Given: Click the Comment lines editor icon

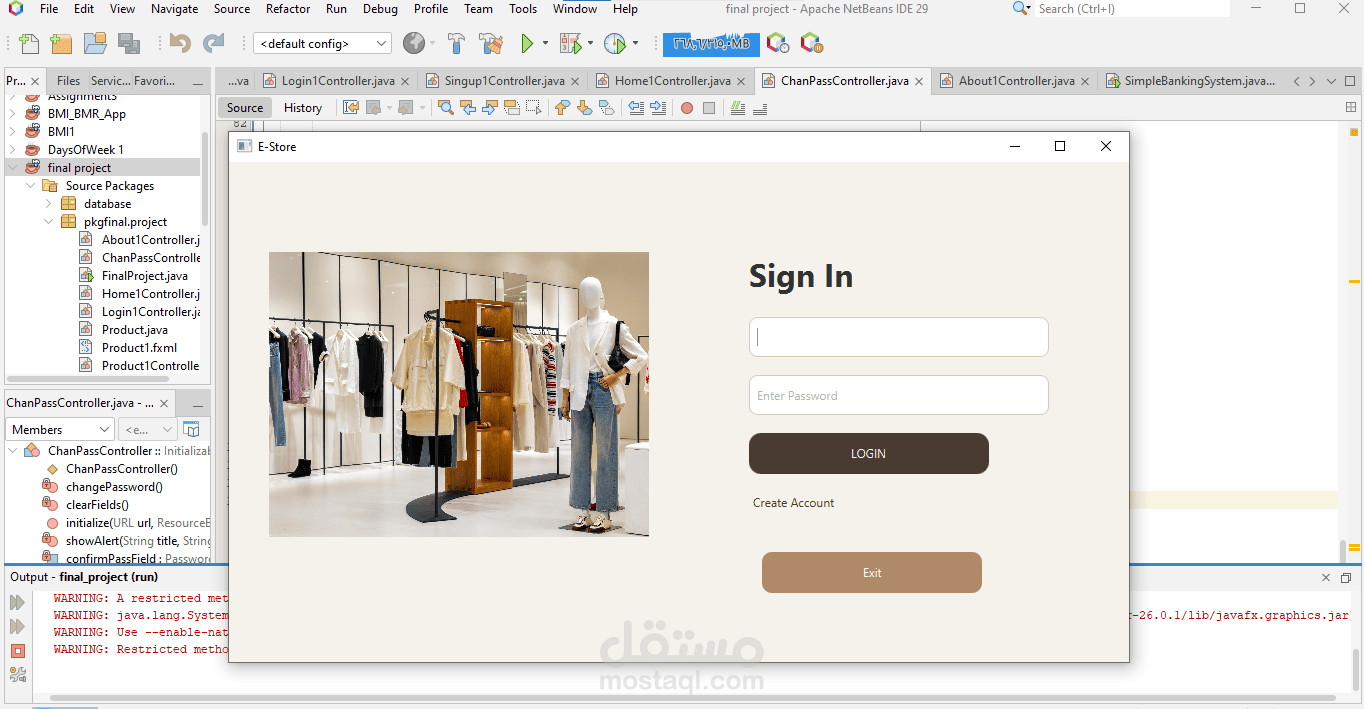Looking at the screenshot, I should [738, 108].
